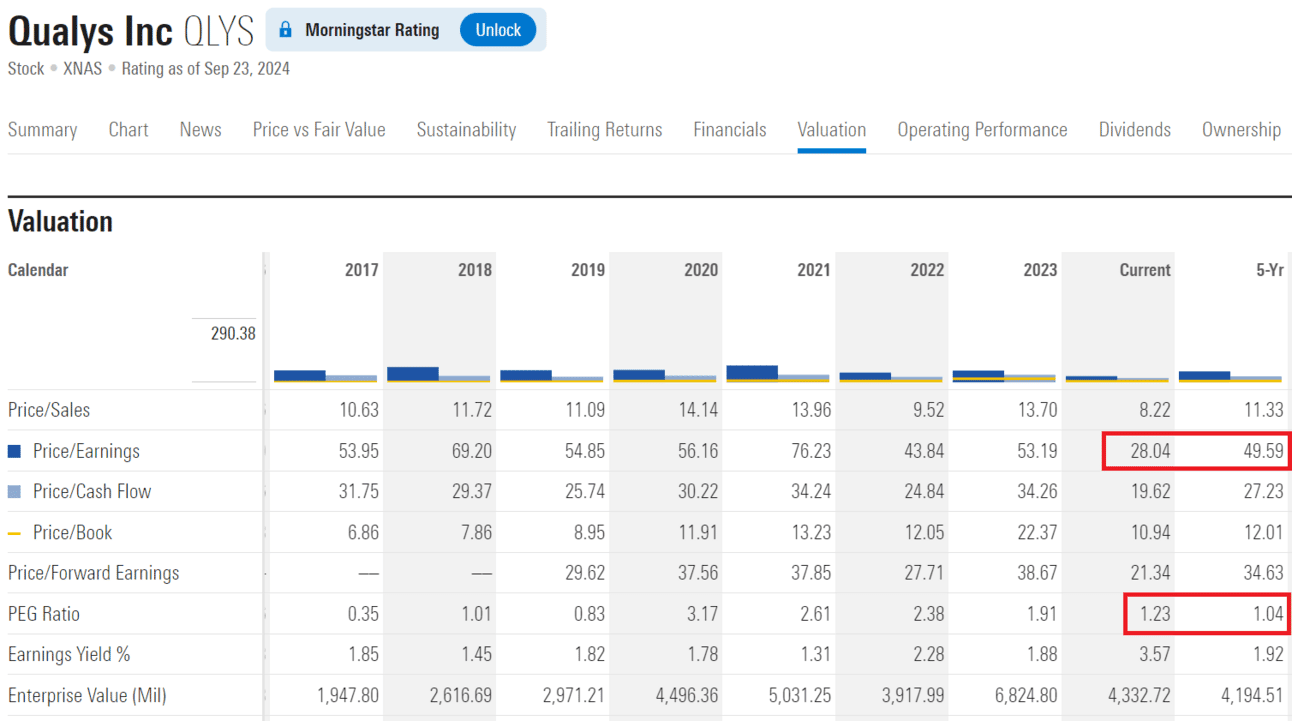Select the Sustainability tab
This screenshot has height=721, width=1292.
(466, 130)
